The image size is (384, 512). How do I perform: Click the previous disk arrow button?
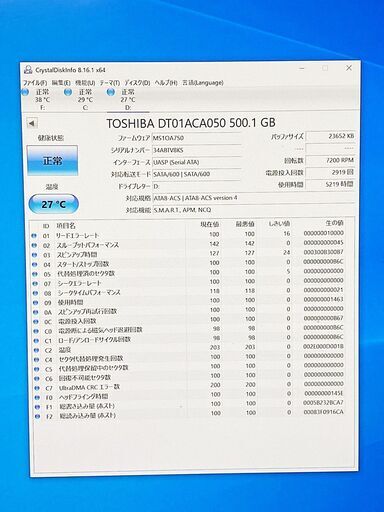click(x=32, y=123)
